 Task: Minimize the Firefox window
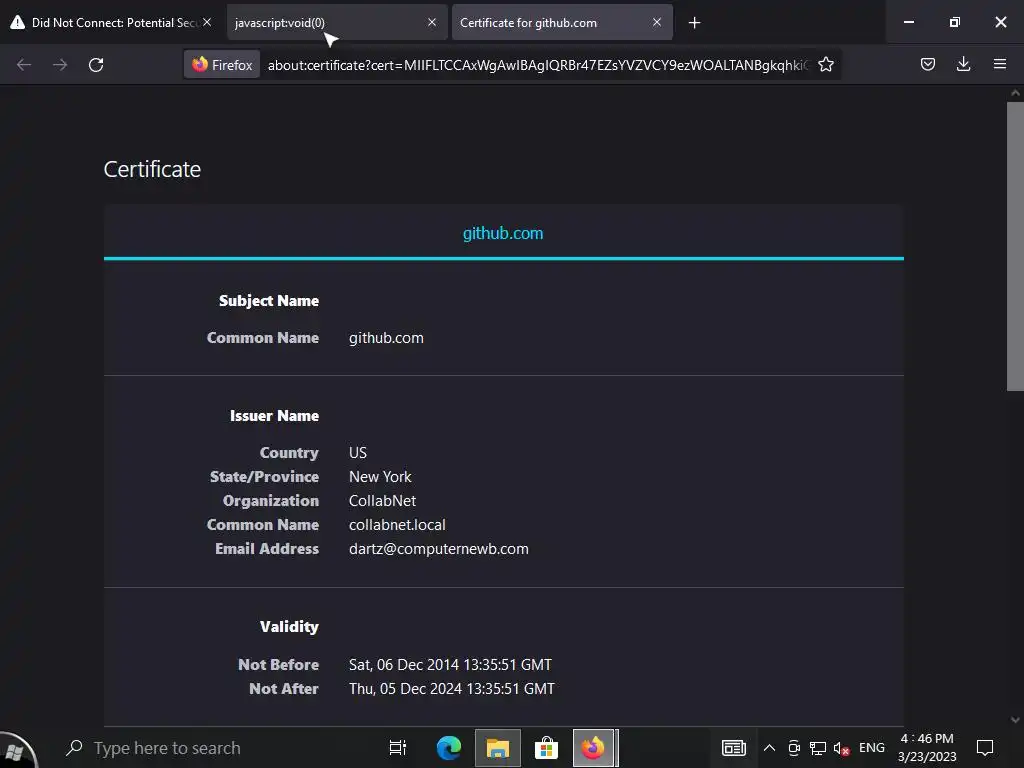(908, 22)
